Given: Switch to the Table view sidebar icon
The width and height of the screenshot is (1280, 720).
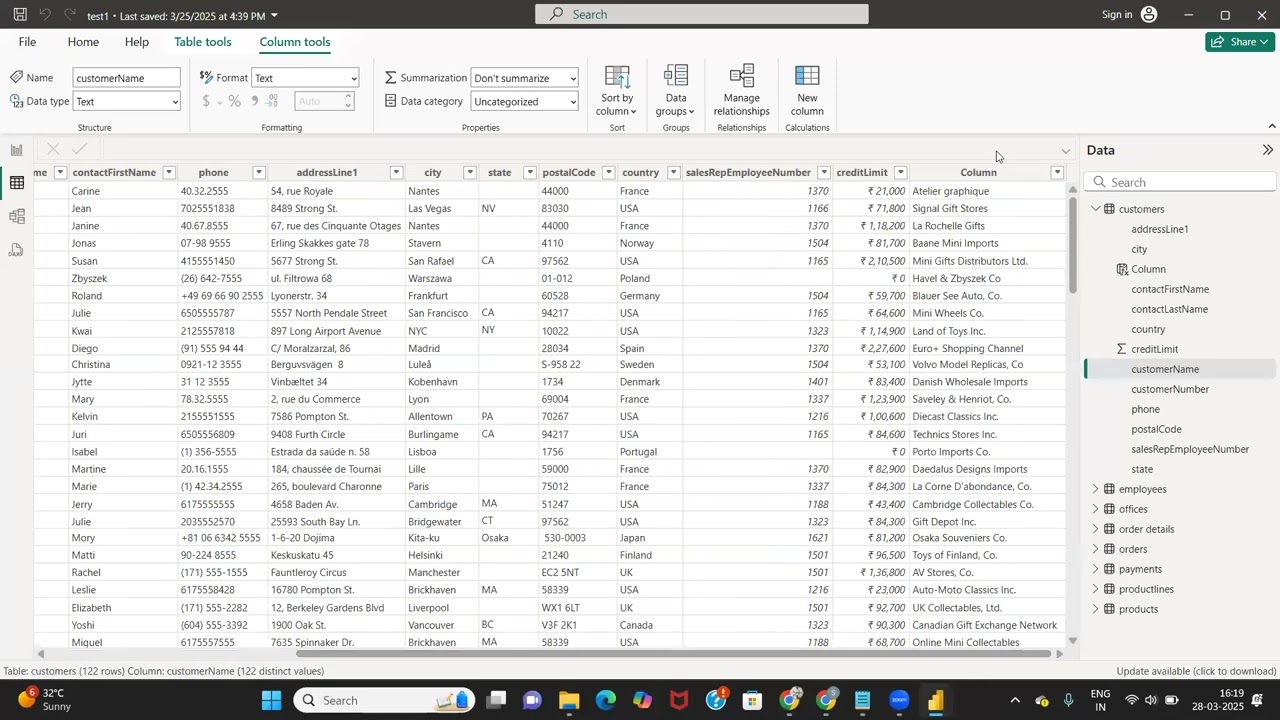Looking at the screenshot, I should [16, 183].
